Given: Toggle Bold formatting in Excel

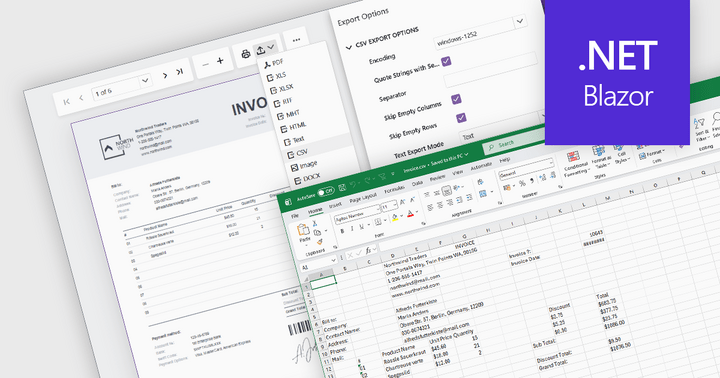Looking at the screenshot, I should [342, 231].
